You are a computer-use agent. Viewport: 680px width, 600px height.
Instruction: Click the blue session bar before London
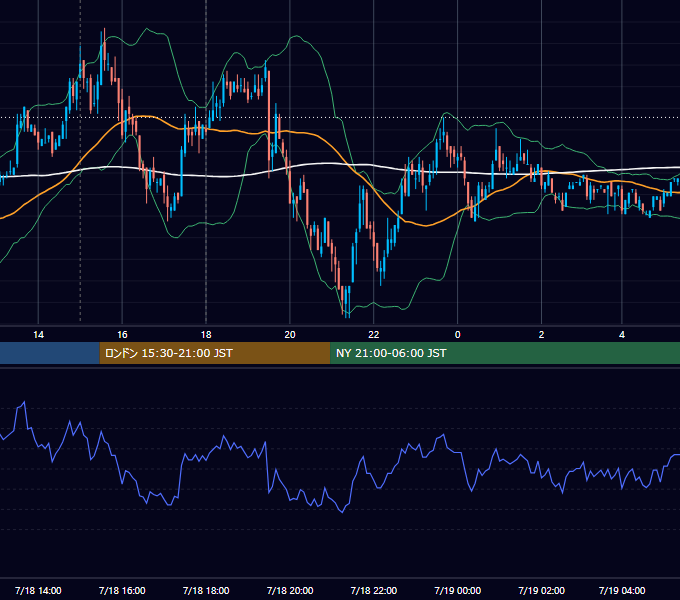tap(50, 353)
